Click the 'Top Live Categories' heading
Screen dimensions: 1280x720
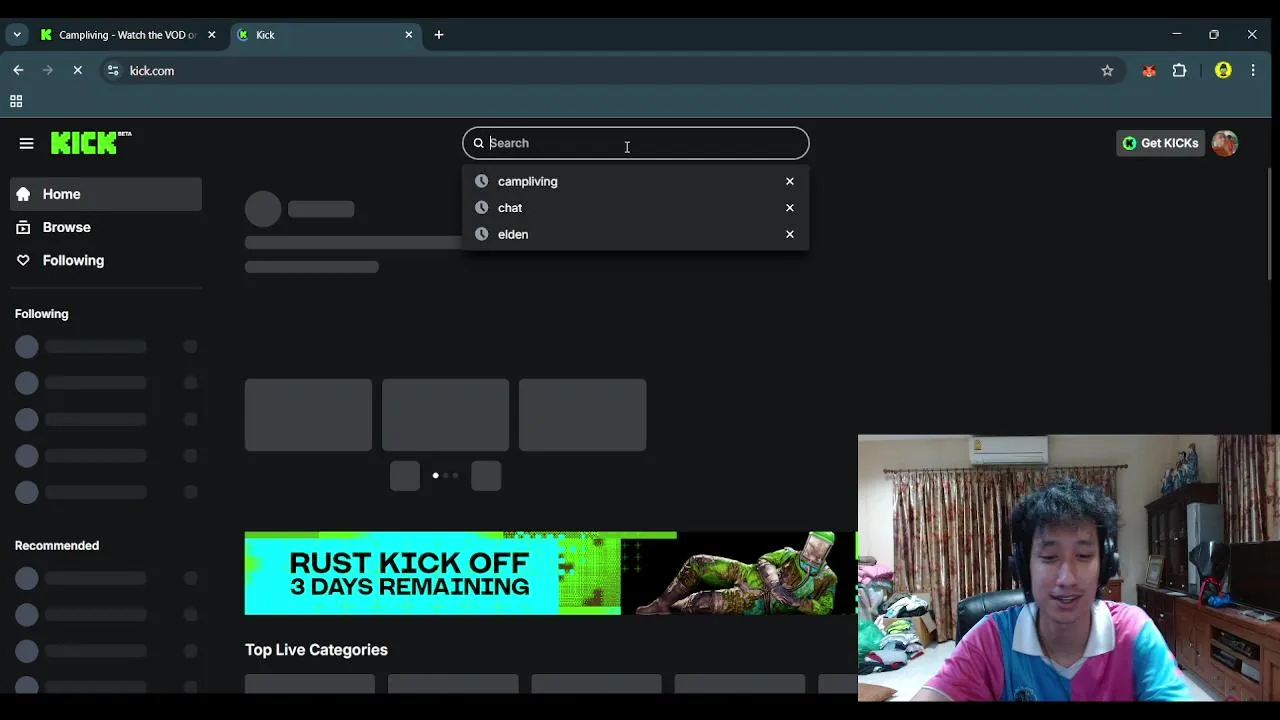(316, 650)
